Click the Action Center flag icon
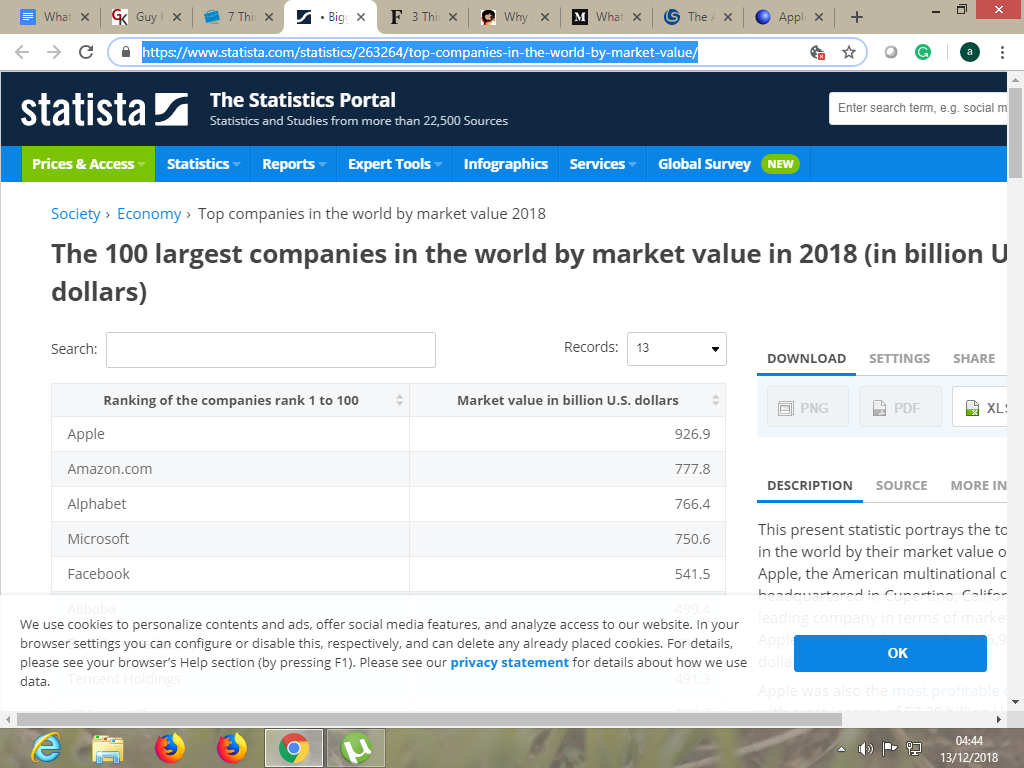The height and width of the screenshot is (768, 1024). [889, 749]
